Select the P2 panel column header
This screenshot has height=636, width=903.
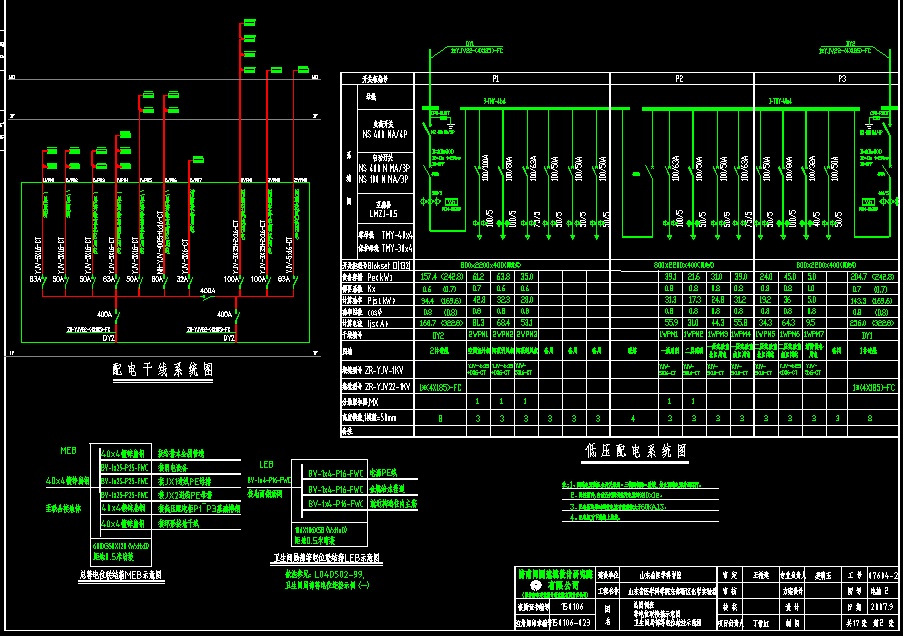[679, 78]
